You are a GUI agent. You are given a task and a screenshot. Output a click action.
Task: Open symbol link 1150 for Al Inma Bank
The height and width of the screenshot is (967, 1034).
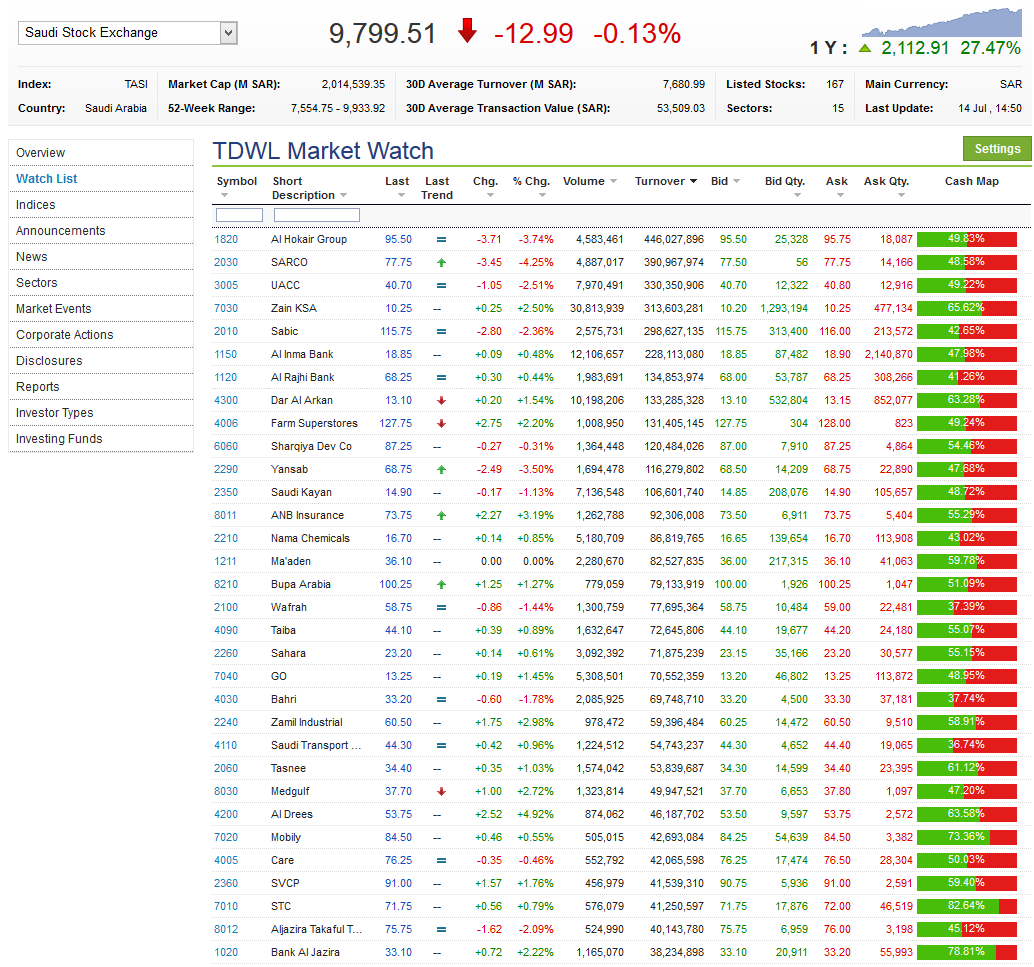coord(226,354)
